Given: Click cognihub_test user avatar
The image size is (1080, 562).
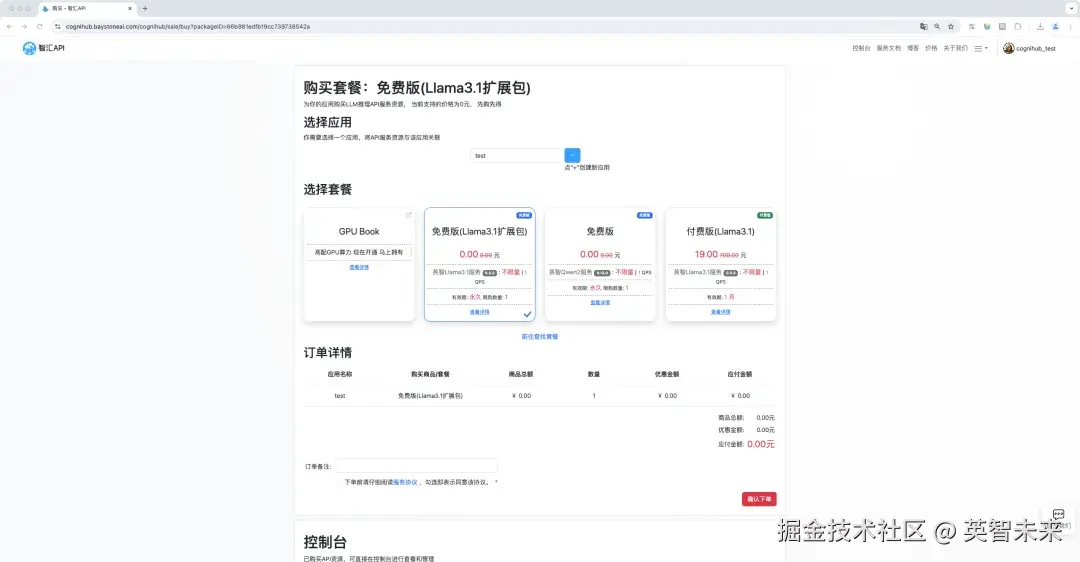Looking at the screenshot, I should click(x=1008, y=48).
